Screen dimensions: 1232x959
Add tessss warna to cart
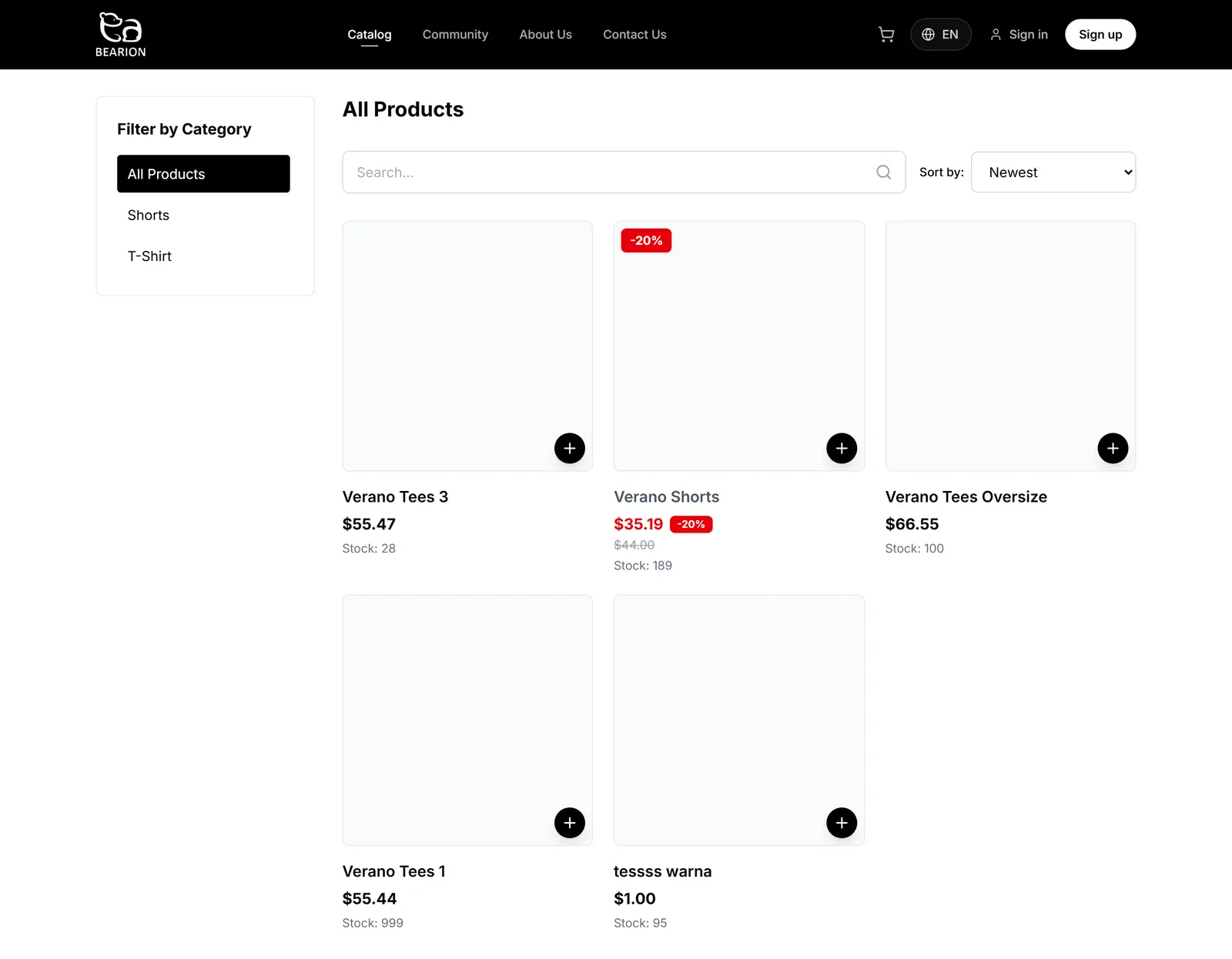click(842, 823)
